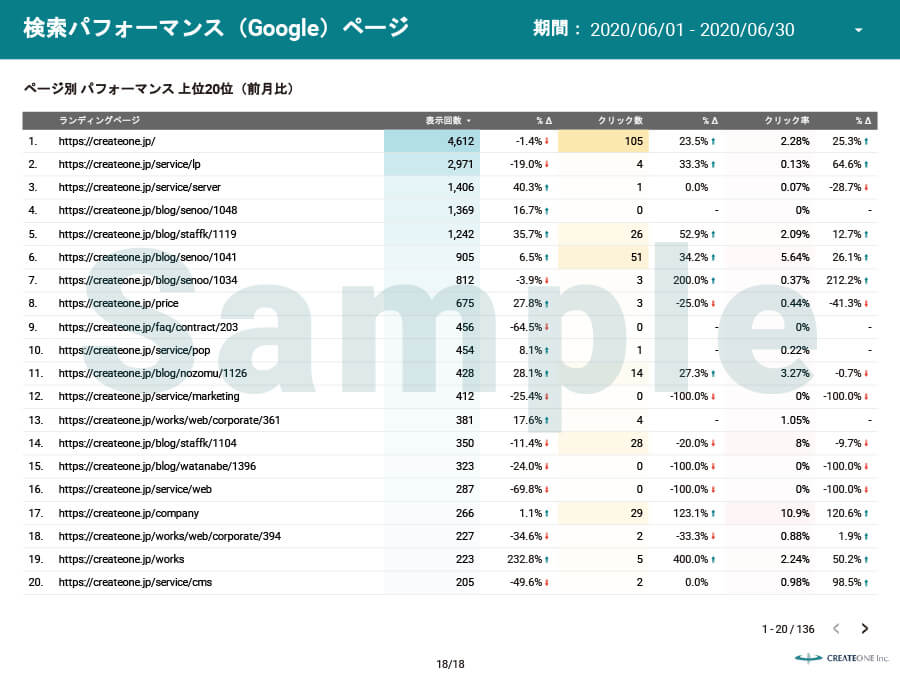Select the createone.jp/service/cms row URL
900x675 pixels.
[135, 582]
